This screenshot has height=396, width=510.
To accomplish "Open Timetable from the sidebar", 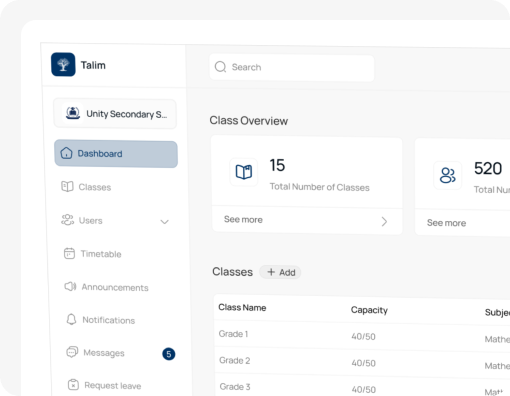I will pyautogui.click(x=101, y=254).
